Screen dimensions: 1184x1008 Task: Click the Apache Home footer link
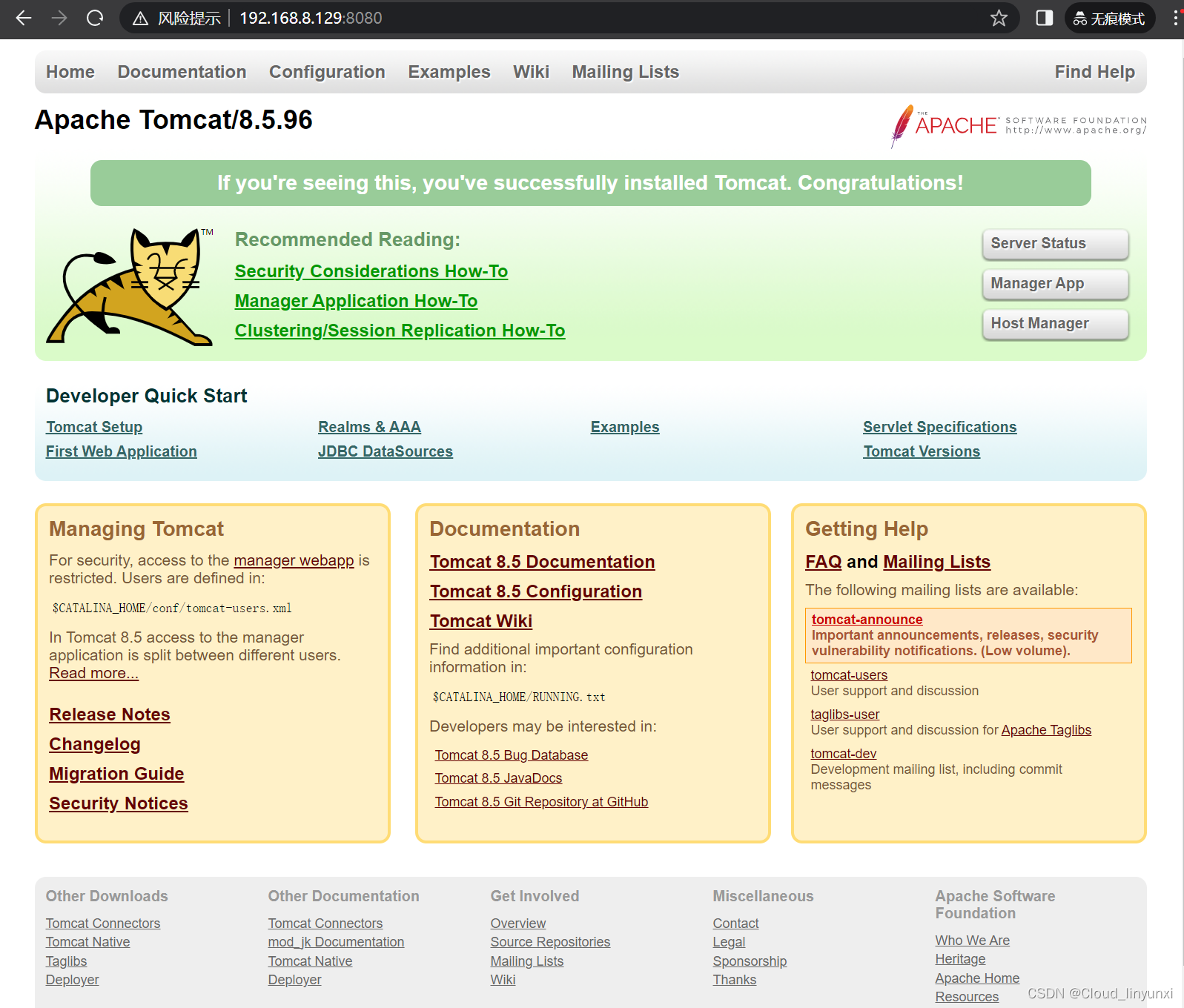click(x=977, y=978)
